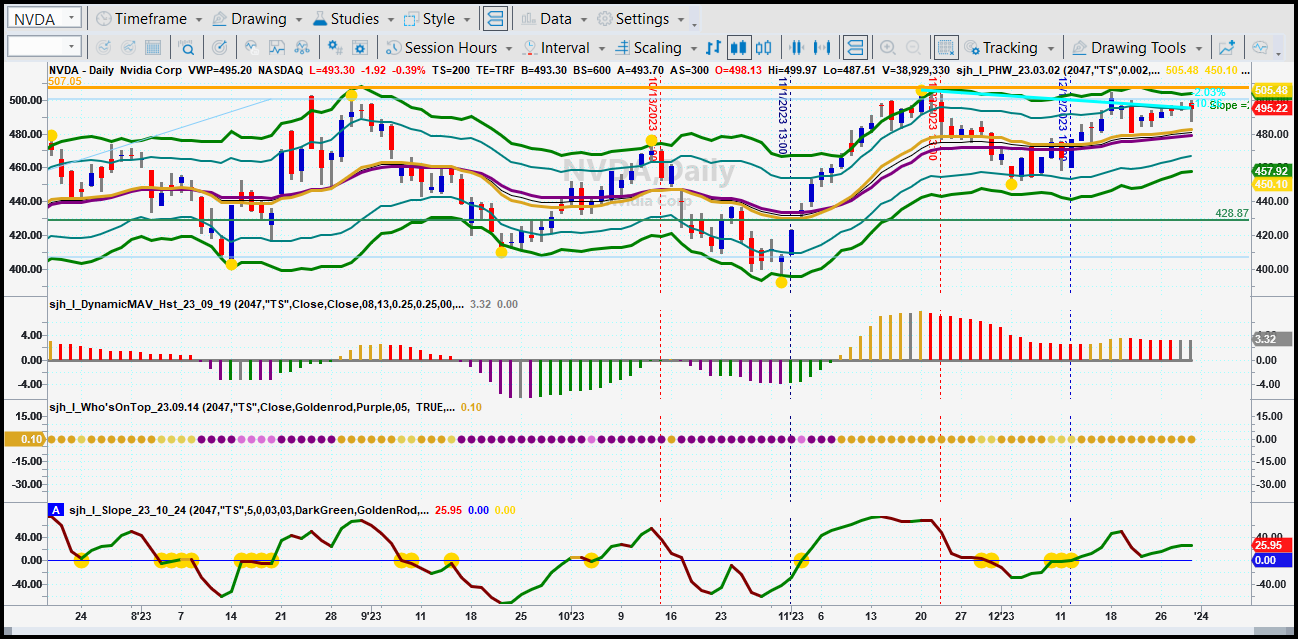Narrow bar spacing with the inward-arrows icon
The width and height of the screenshot is (1298, 639).
click(797, 48)
